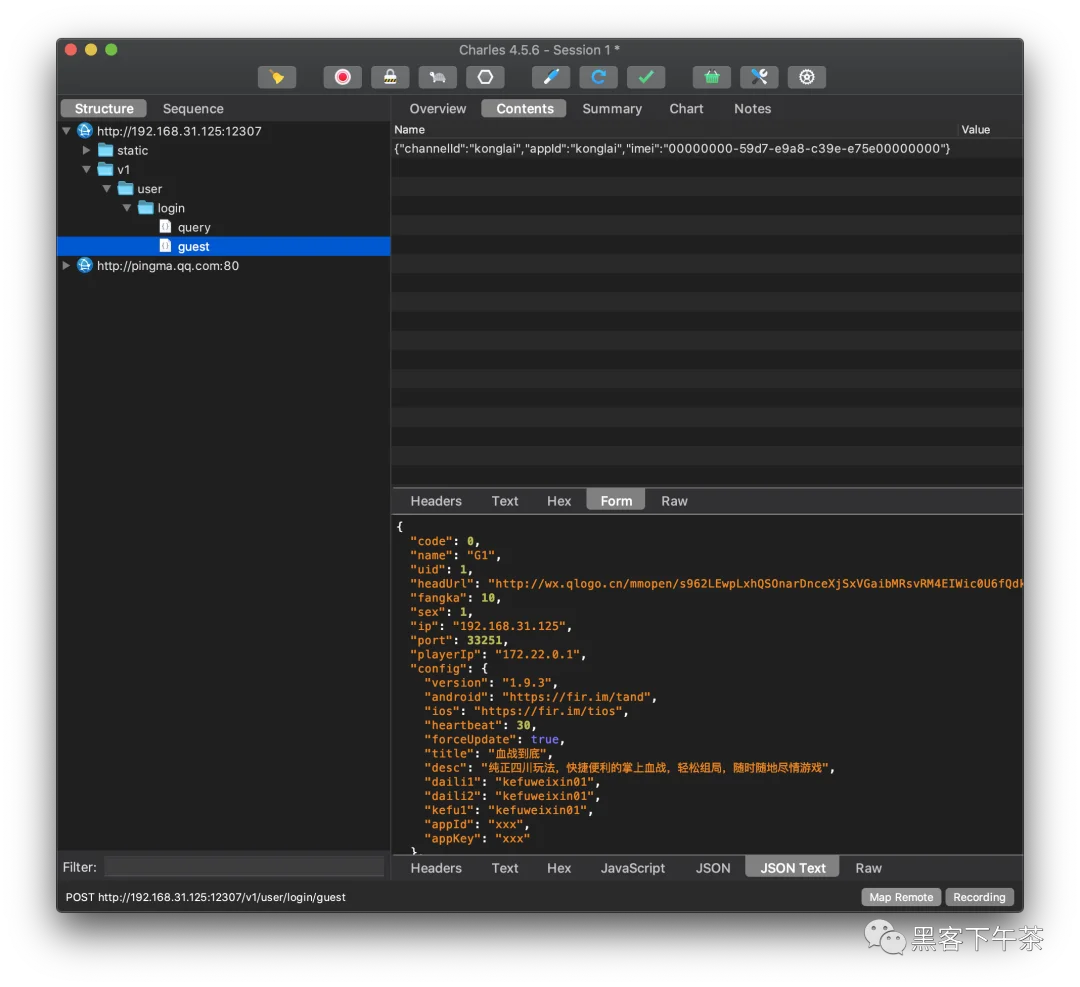This screenshot has height=987, width=1080.
Task: Open the Chart tab
Action: pyautogui.click(x=686, y=109)
